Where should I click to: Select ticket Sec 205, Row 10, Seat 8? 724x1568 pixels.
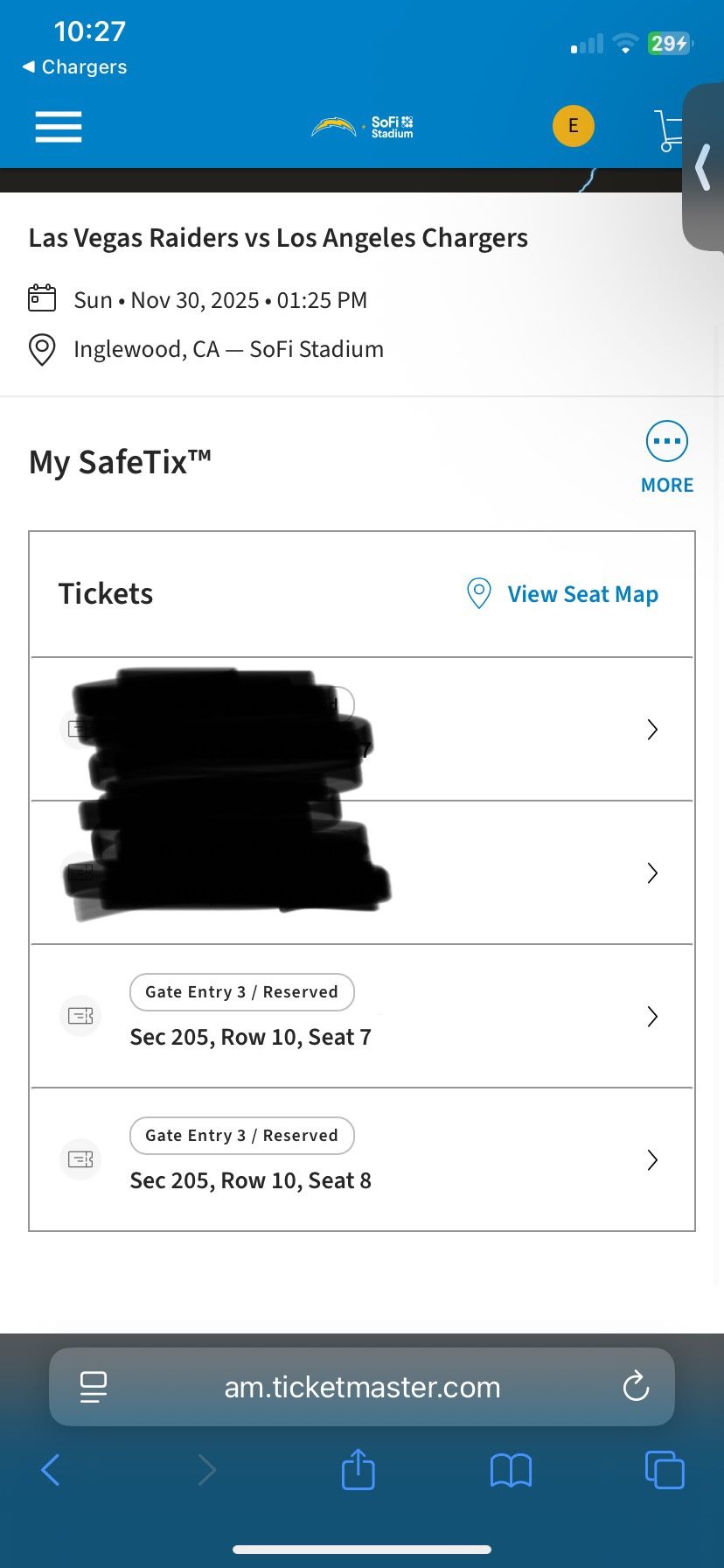point(362,1160)
